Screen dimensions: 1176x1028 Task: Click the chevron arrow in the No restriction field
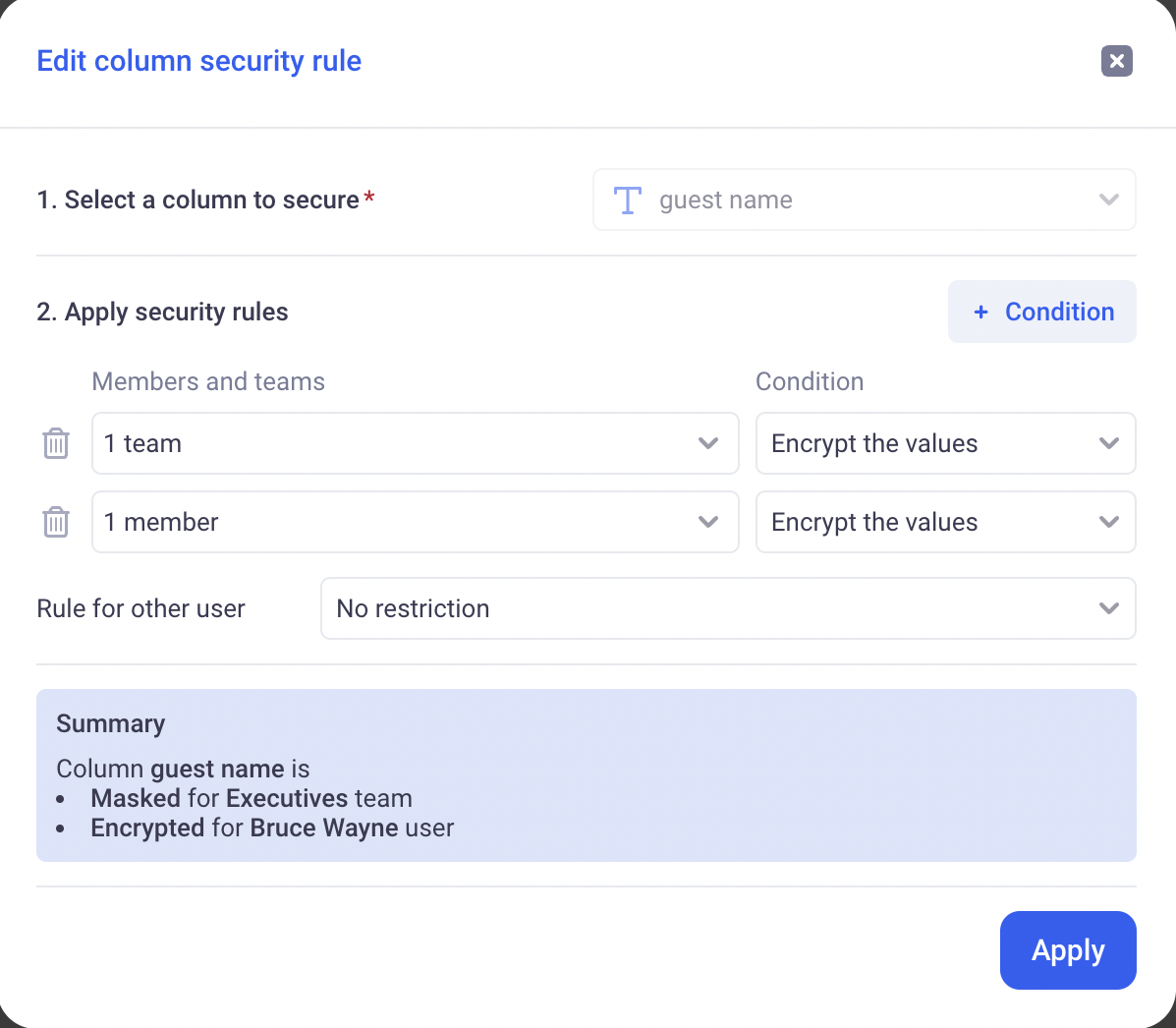click(x=1109, y=608)
